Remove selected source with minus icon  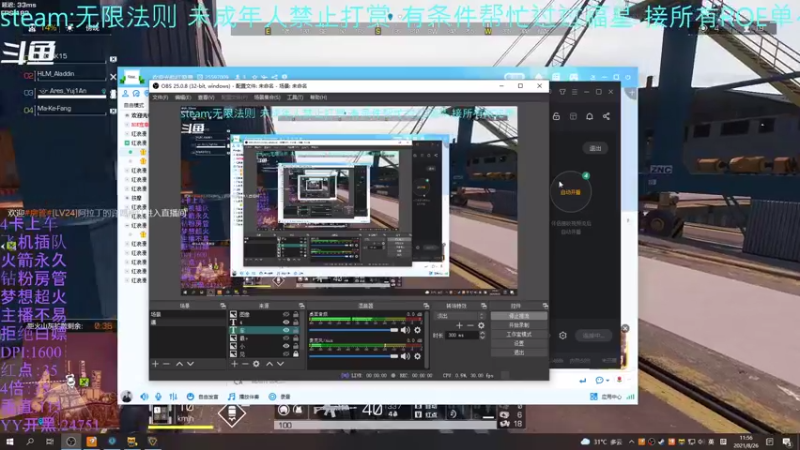(245, 364)
